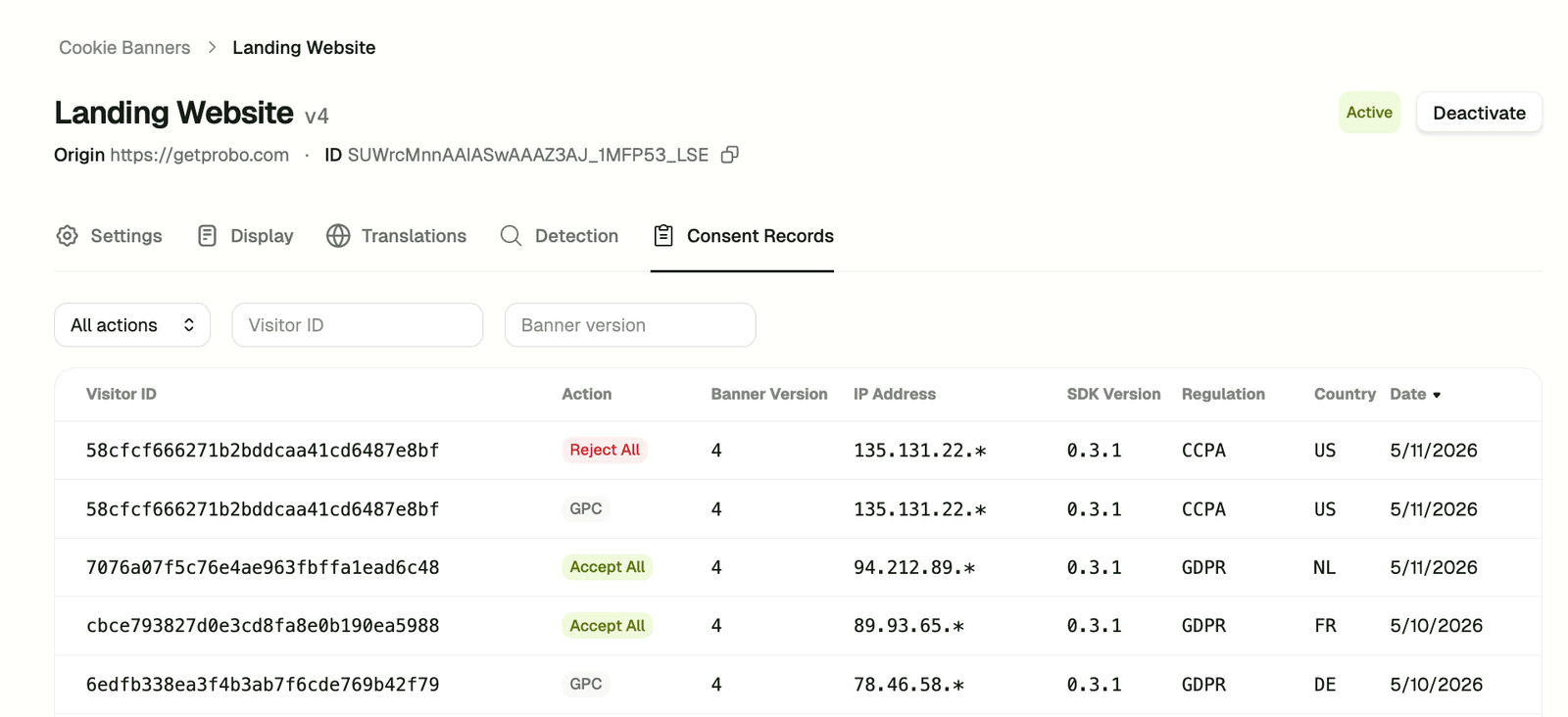
Task: Click the Consent Records clipboard icon
Action: coord(663,236)
